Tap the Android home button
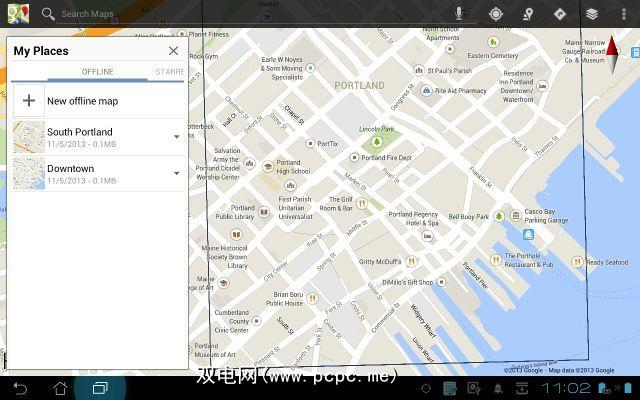This screenshot has height=400, width=640. tap(60, 388)
